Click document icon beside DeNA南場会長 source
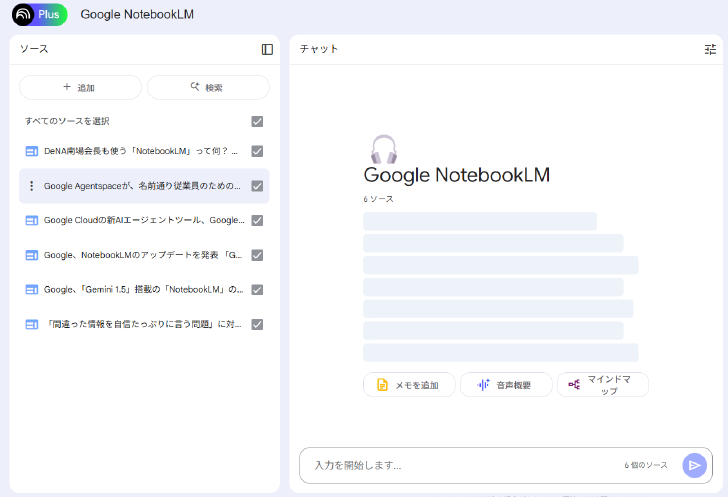The height and width of the screenshot is (497, 728). [x=32, y=151]
